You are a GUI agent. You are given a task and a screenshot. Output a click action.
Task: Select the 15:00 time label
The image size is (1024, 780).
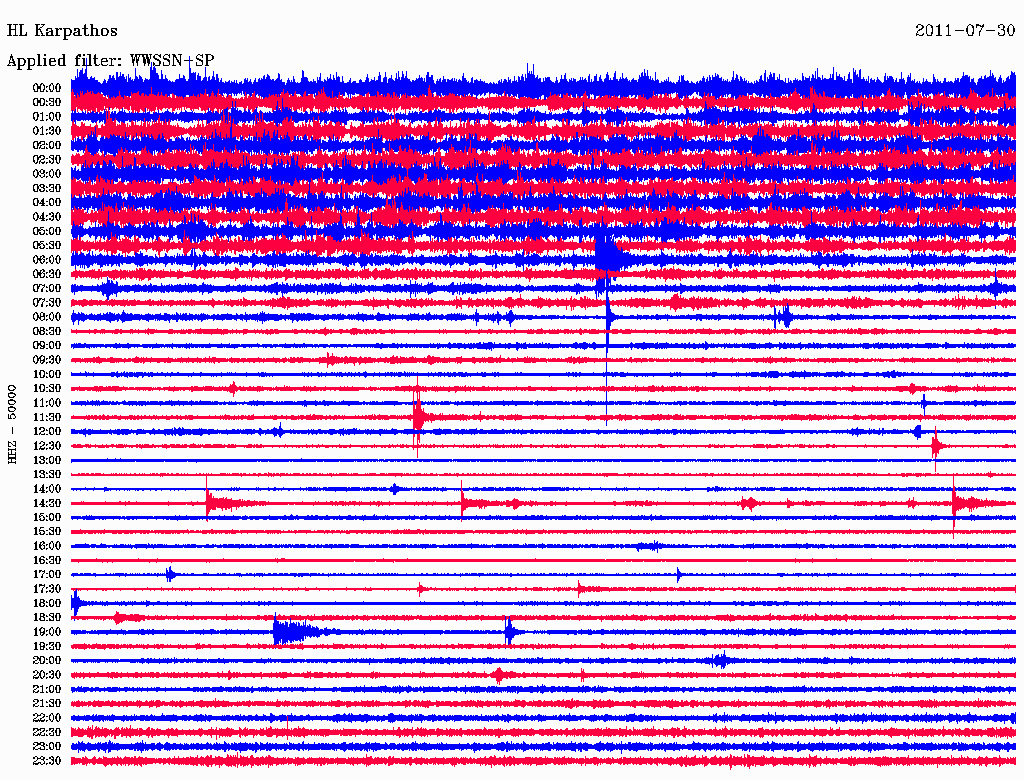click(x=47, y=517)
